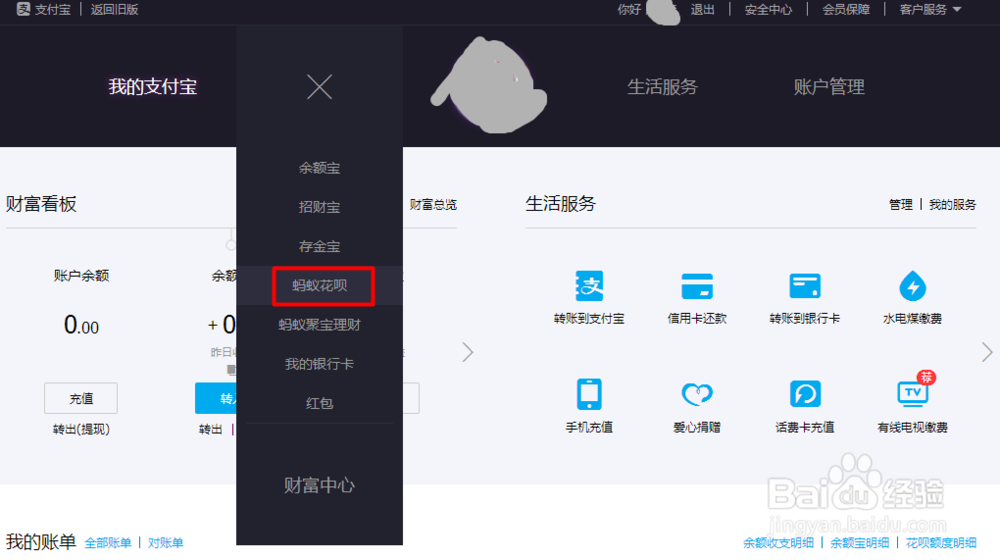Open 花呗额度明细 link

tap(941, 543)
